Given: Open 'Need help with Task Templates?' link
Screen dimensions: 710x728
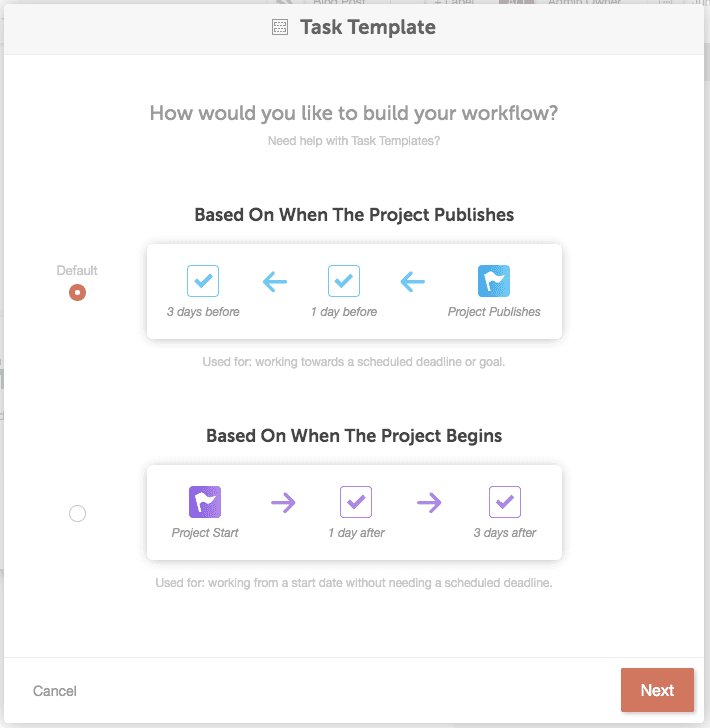Looking at the screenshot, I should point(354,141).
